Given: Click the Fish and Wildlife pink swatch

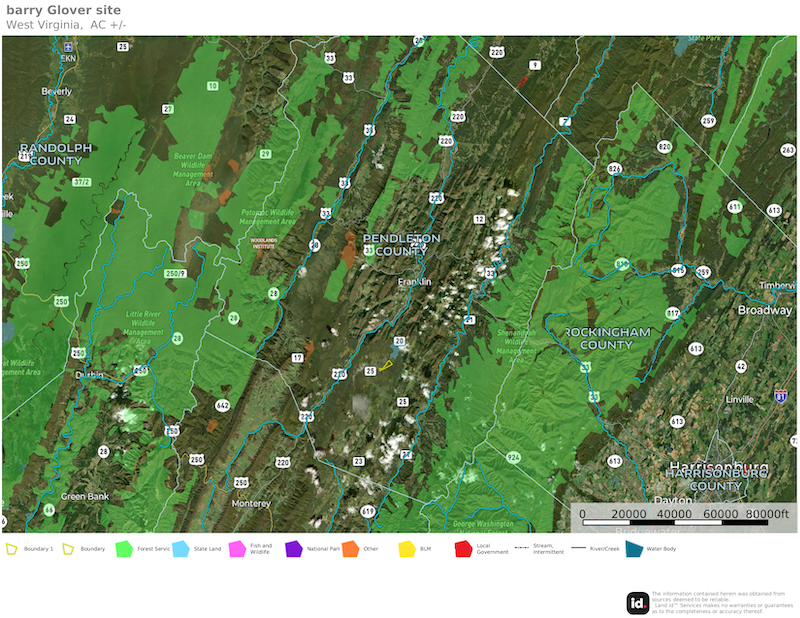Looking at the screenshot, I should click(x=237, y=548).
